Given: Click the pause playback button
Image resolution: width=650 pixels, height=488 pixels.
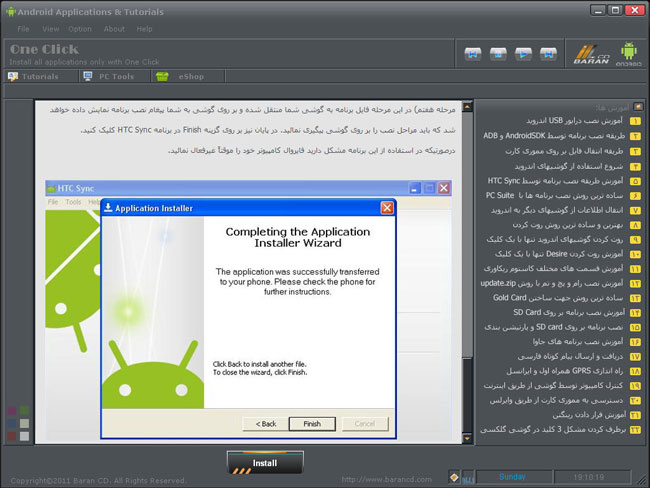Looking at the screenshot, I should click(498, 54).
